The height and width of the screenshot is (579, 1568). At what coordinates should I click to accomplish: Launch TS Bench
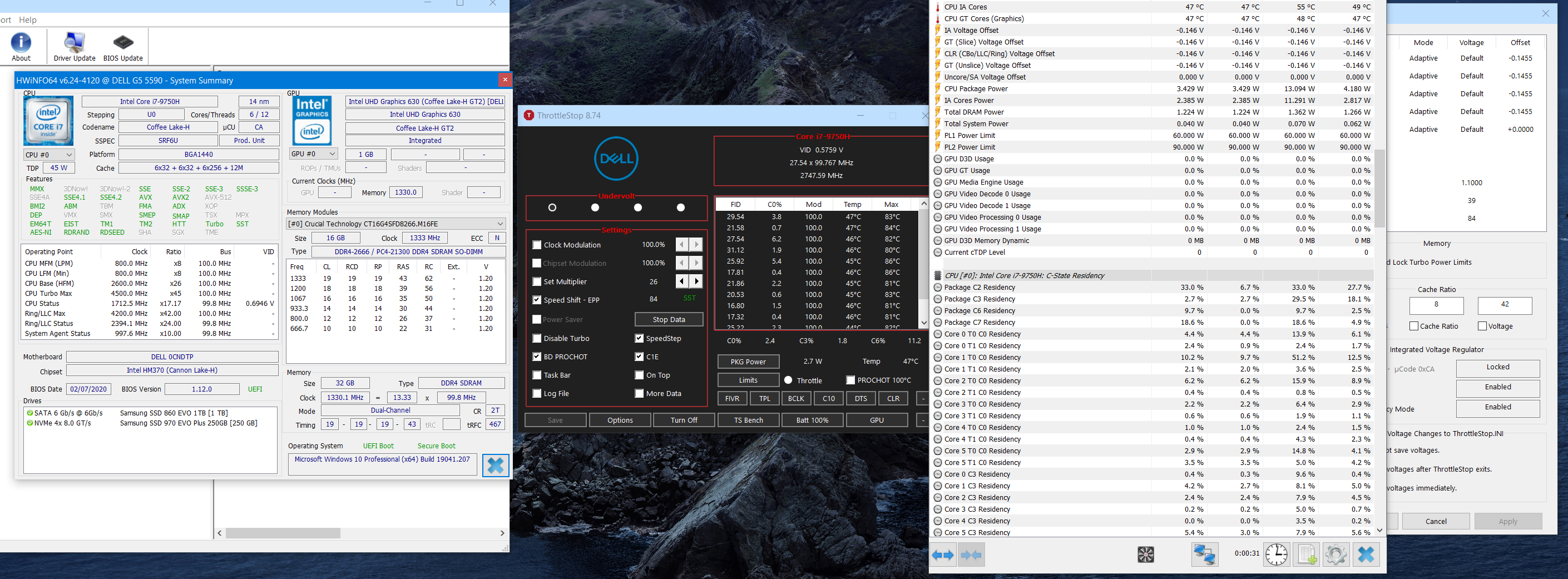(748, 420)
